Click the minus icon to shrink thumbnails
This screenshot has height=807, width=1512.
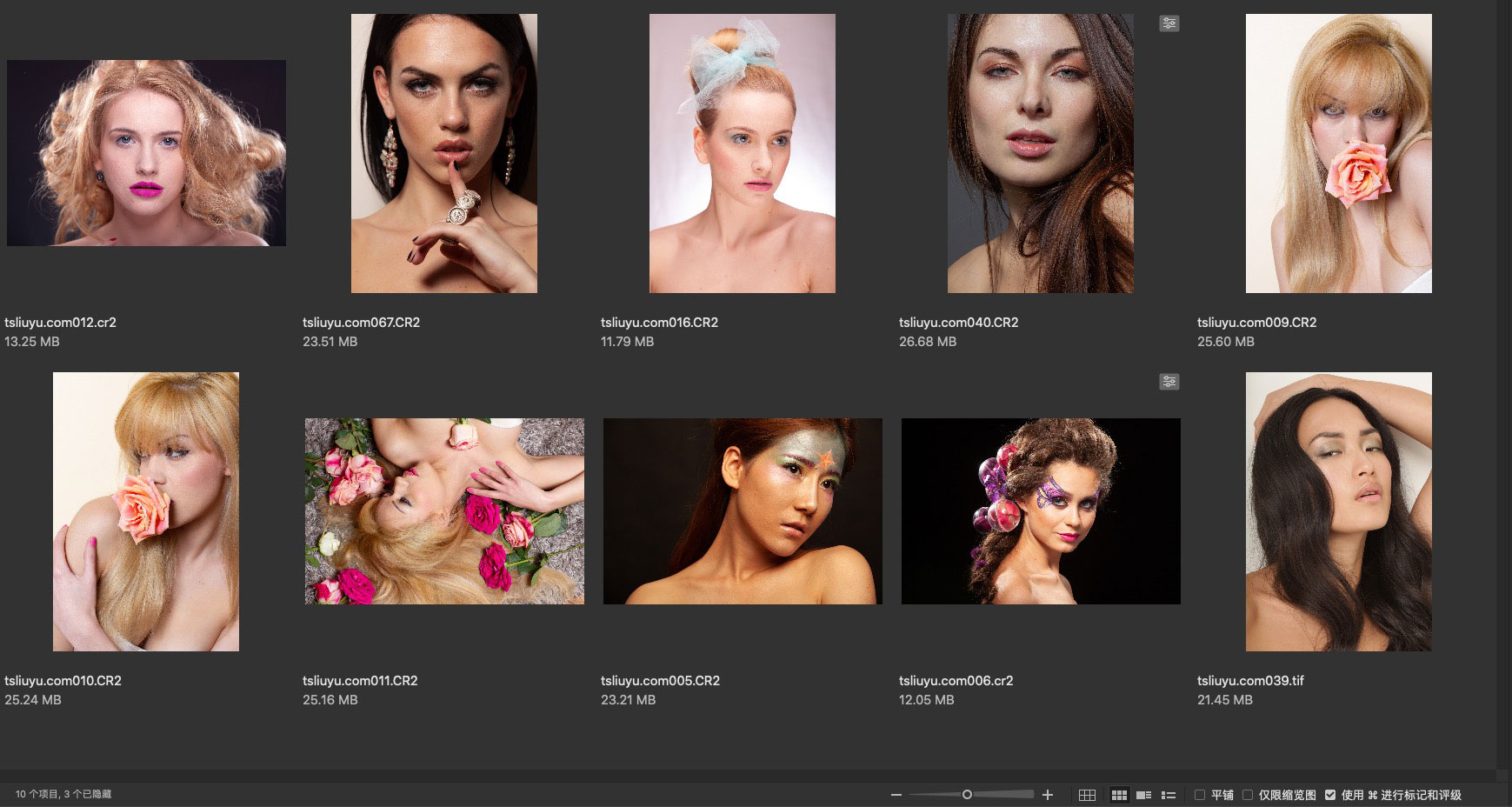click(x=896, y=795)
